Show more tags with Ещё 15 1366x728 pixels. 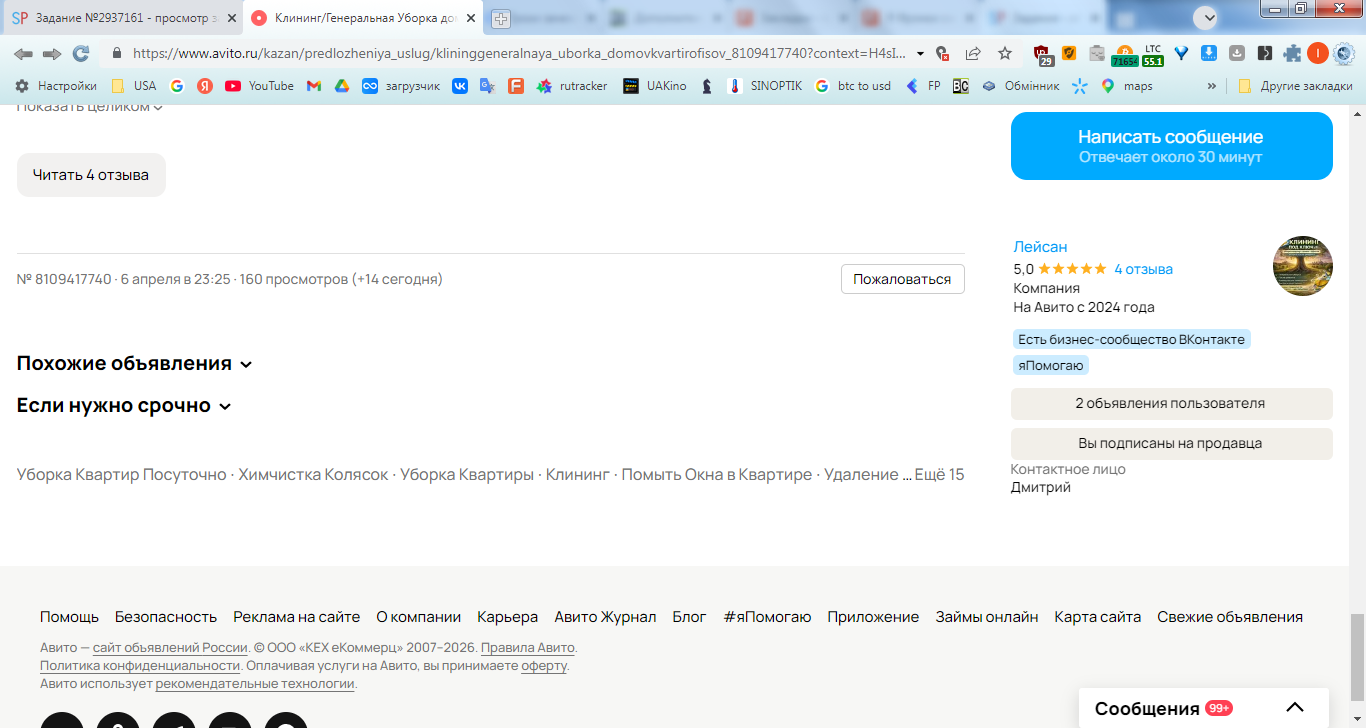click(x=939, y=475)
